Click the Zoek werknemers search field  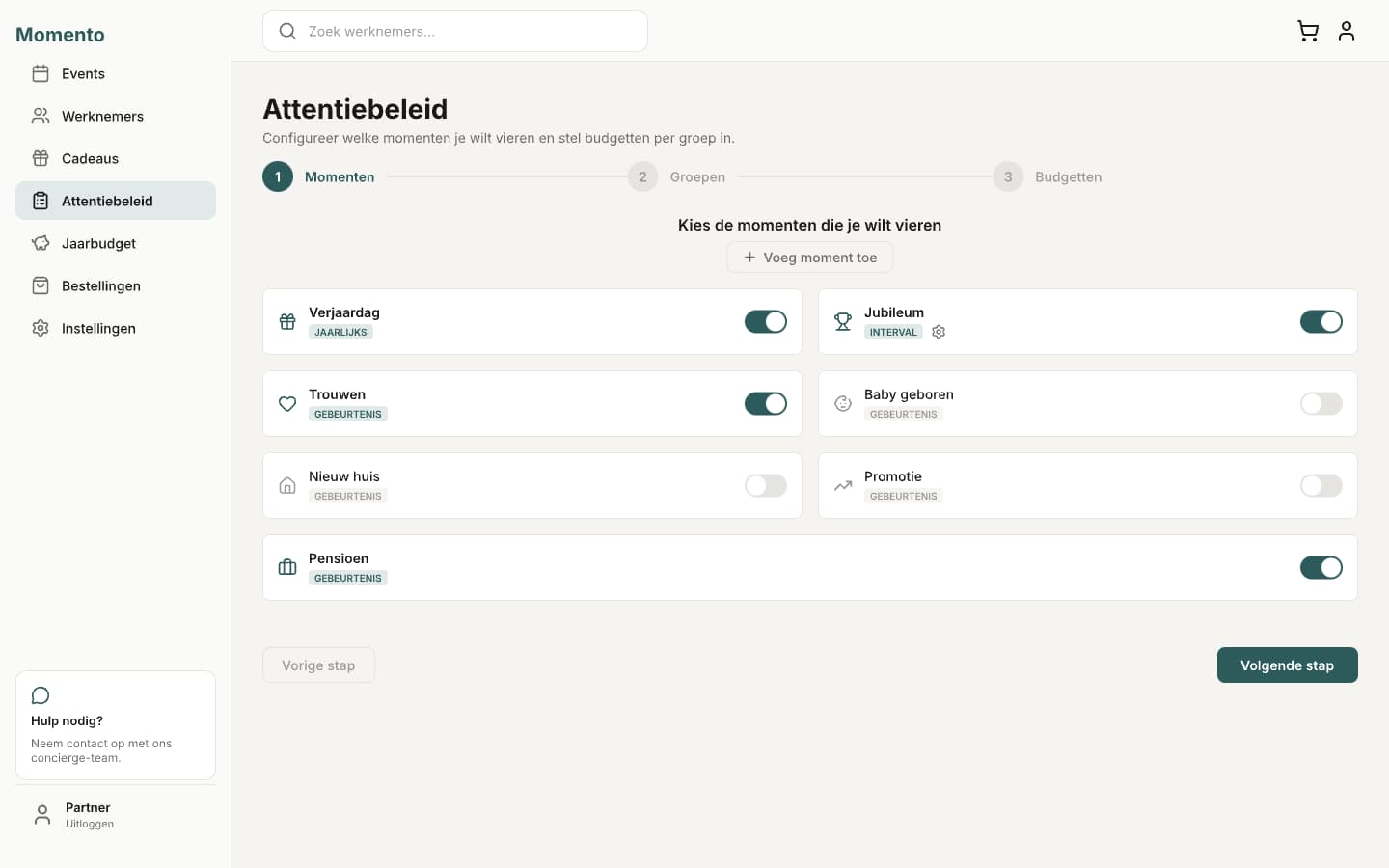point(454,31)
